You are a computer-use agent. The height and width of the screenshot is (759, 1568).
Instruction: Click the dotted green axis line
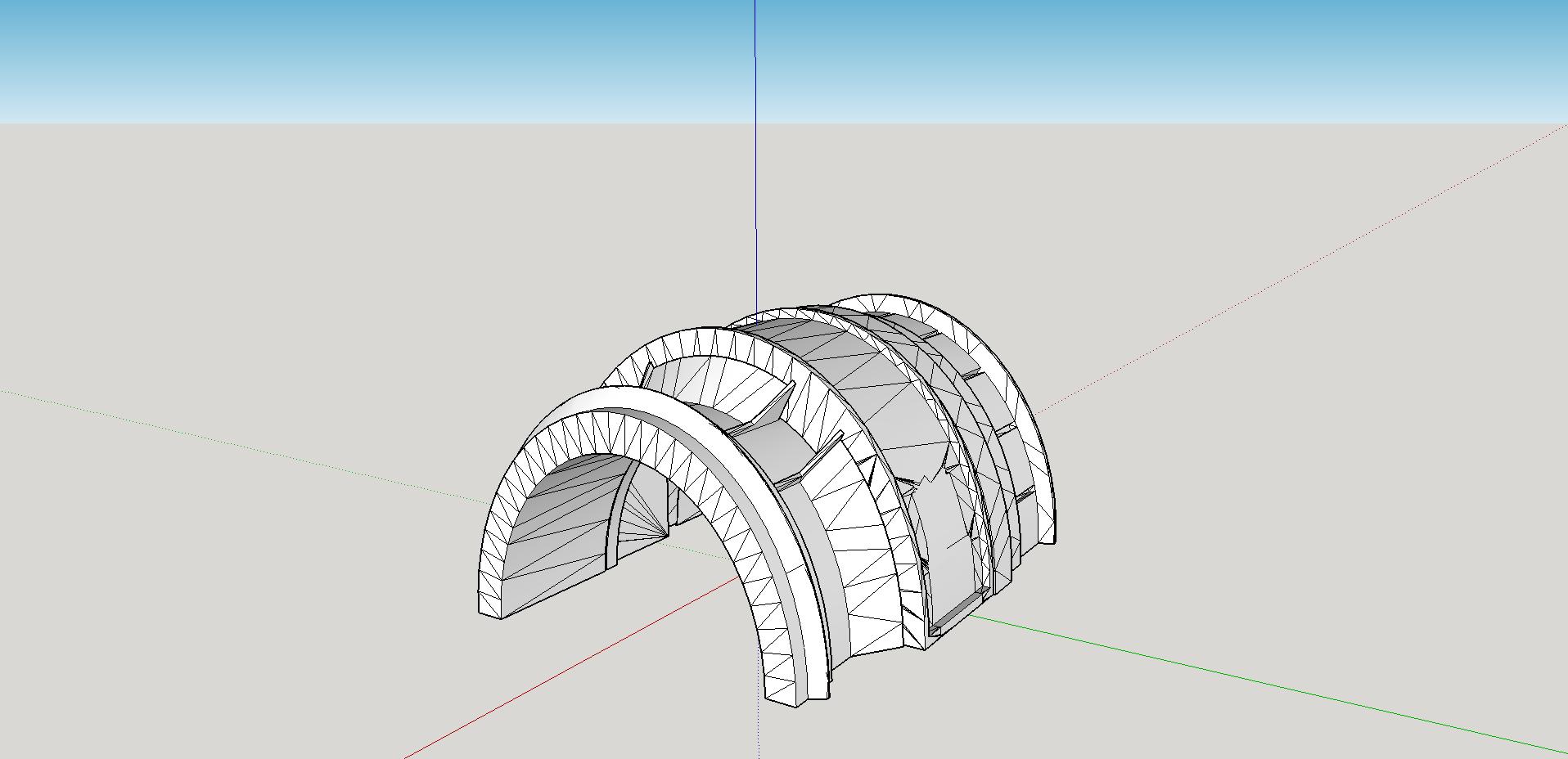246,446
